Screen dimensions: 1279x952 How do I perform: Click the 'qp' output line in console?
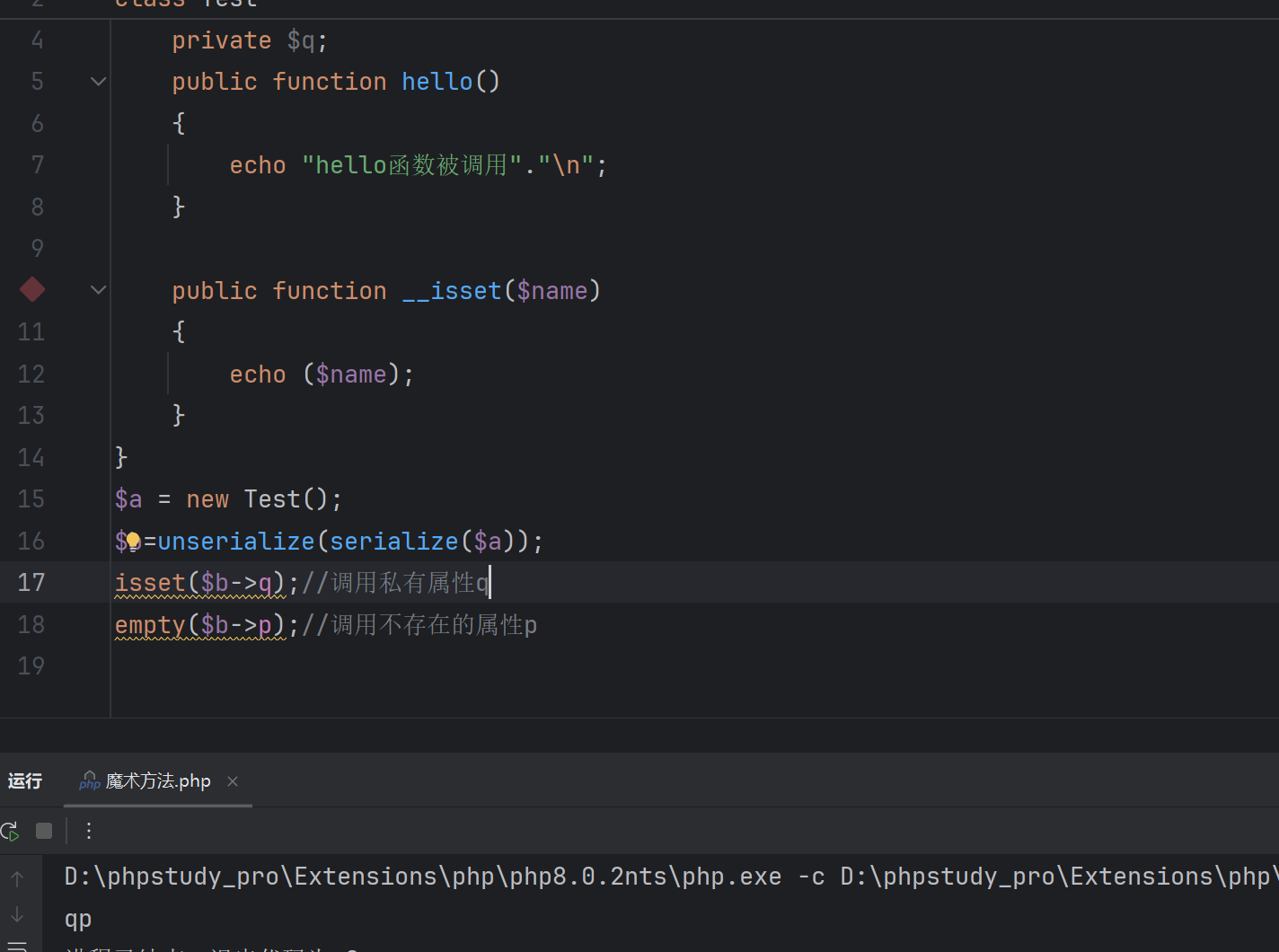(78, 919)
